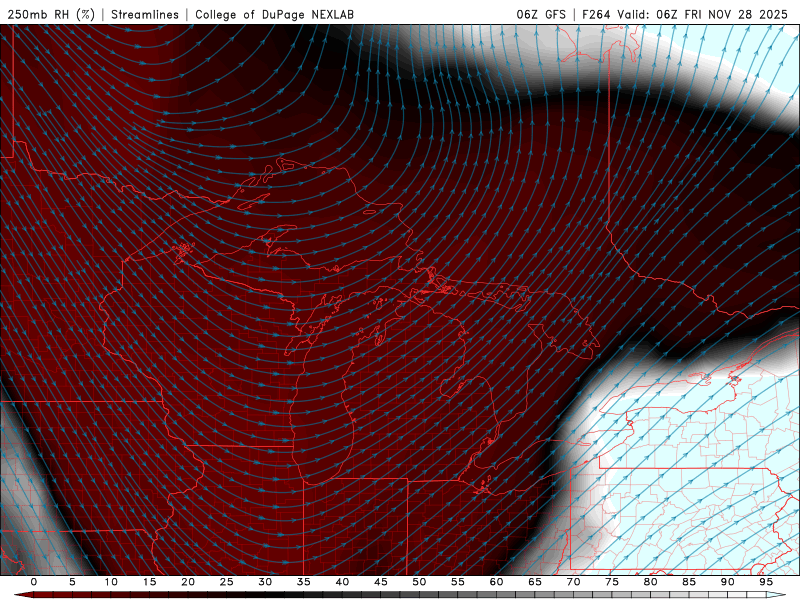Image resolution: width=800 pixels, height=600 pixels.
Task: Click the '65' humidity scale label
Action: pyautogui.click(x=534, y=582)
